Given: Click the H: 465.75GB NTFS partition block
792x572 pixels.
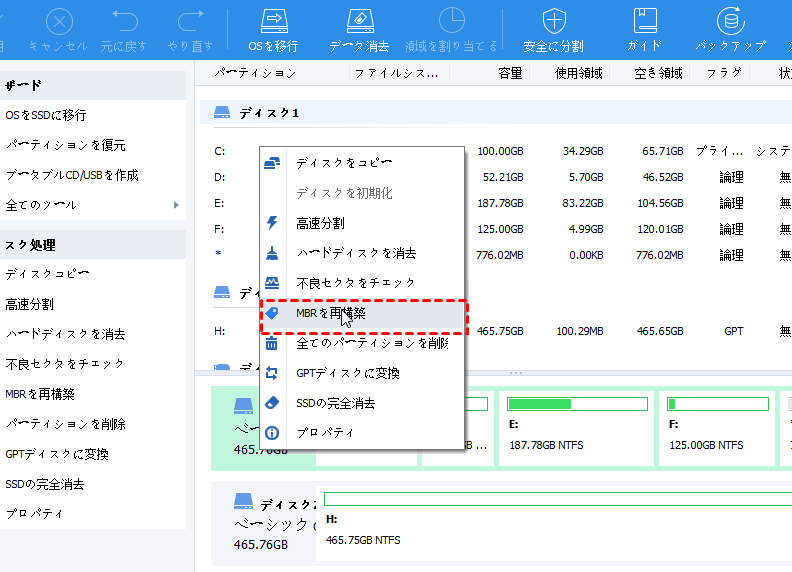Looking at the screenshot, I should point(554,523).
